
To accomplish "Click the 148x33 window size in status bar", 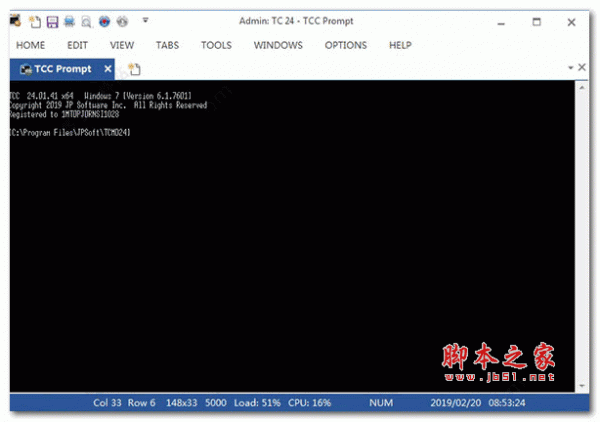I will 181,403.
